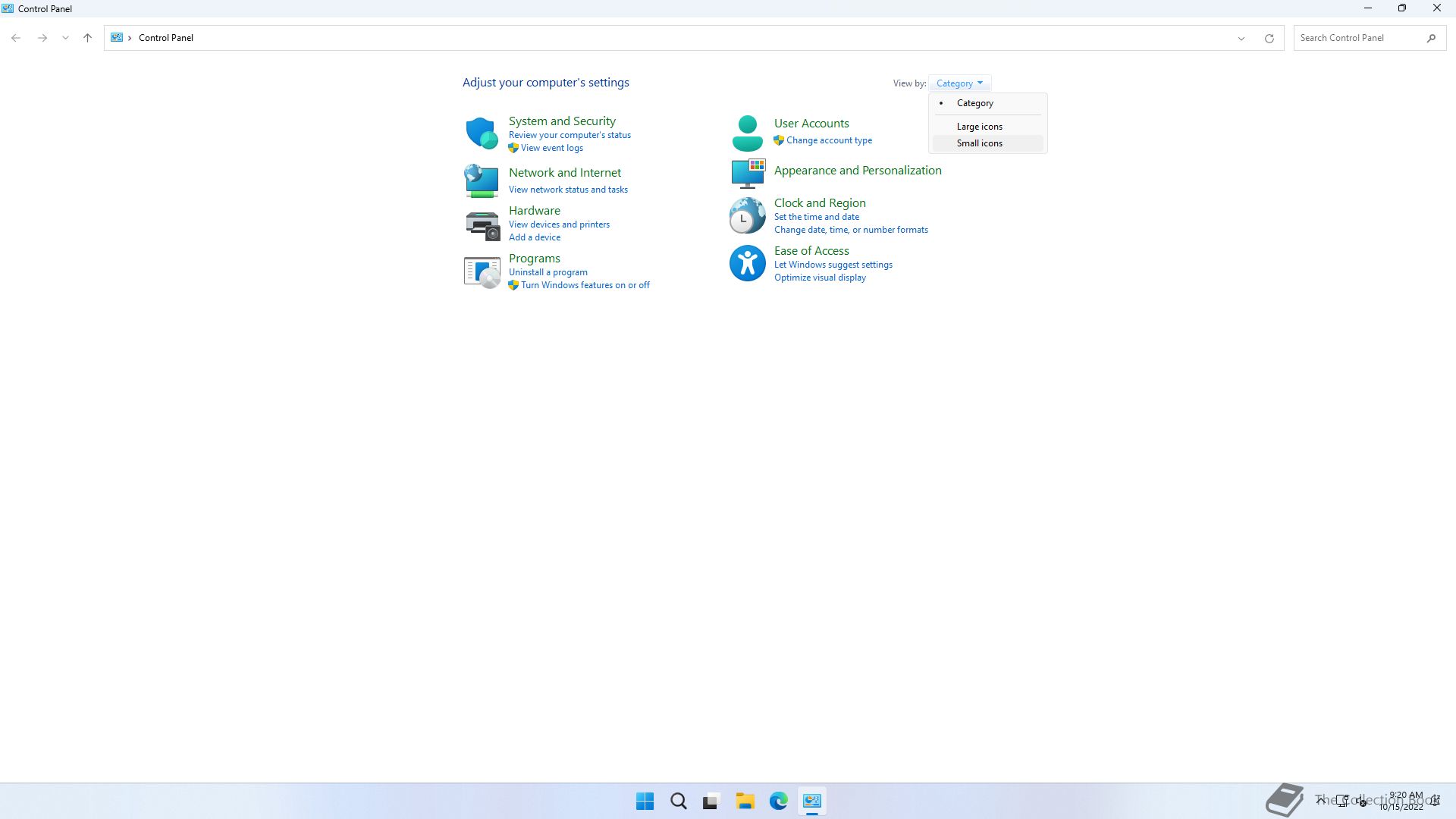Refresh the Control Panel address bar
The width and height of the screenshot is (1456, 819).
[x=1269, y=38]
